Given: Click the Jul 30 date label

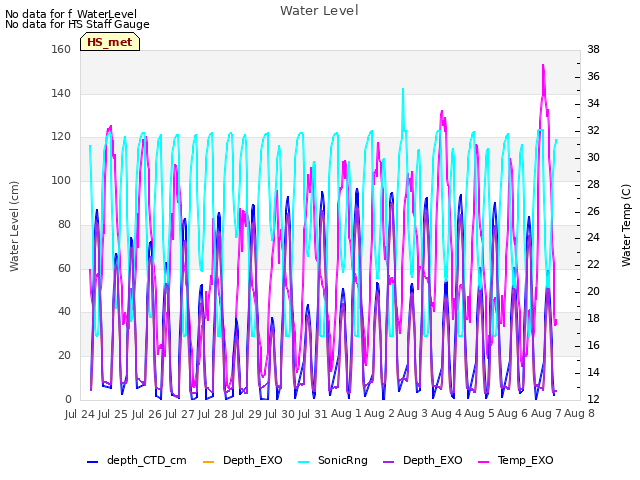Looking at the screenshot, I should (x=280, y=414).
